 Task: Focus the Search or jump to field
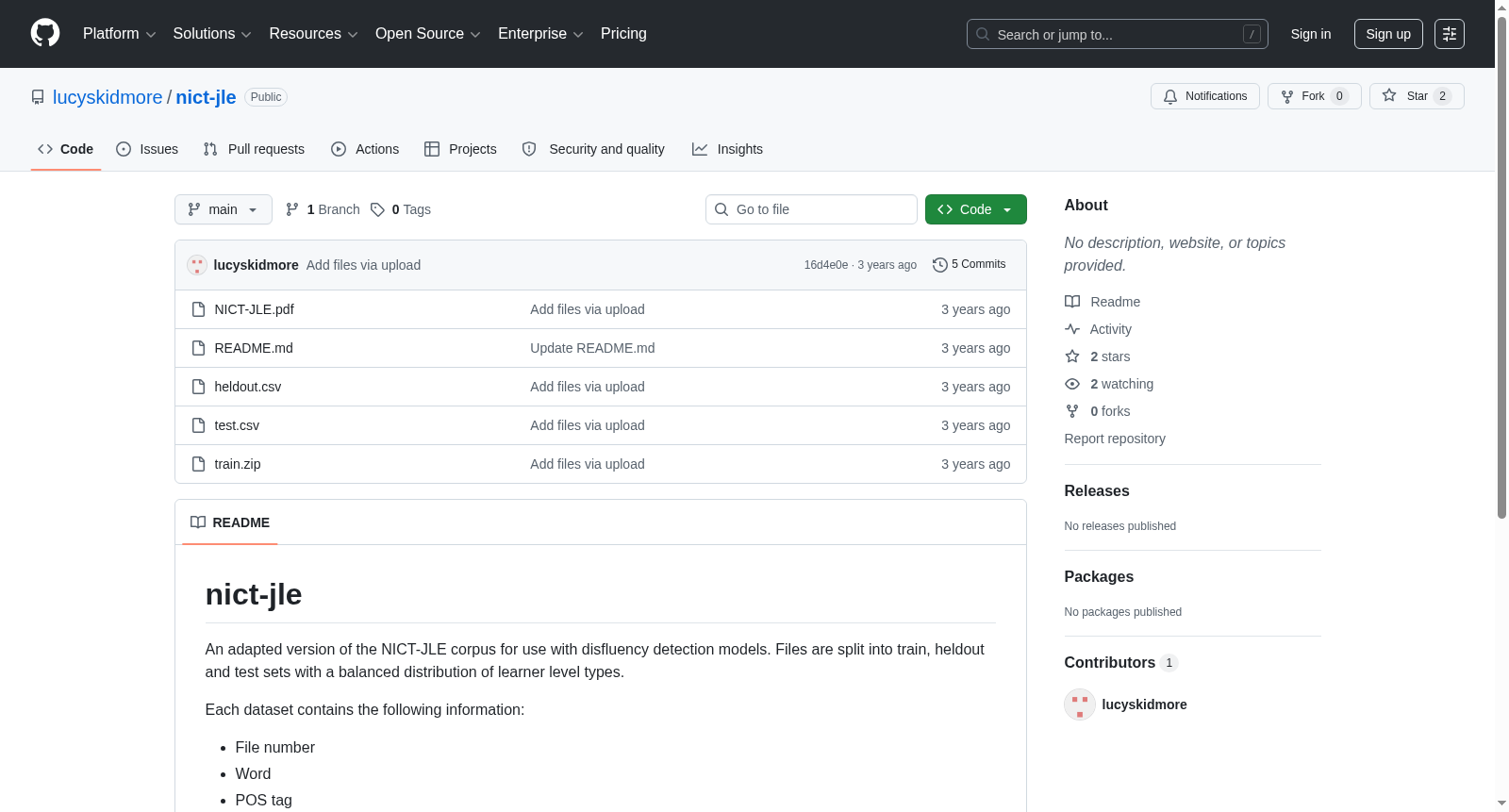click(x=1118, y=34)
